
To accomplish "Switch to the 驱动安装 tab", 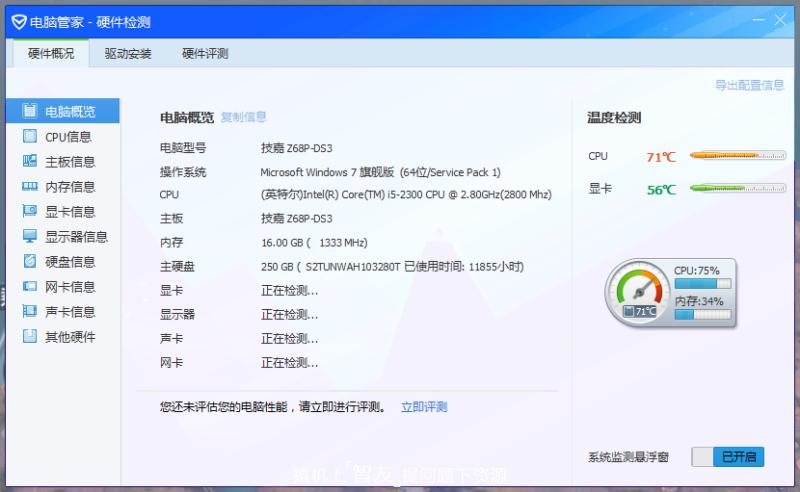I will pyautogui.click(x=128, y=54).
